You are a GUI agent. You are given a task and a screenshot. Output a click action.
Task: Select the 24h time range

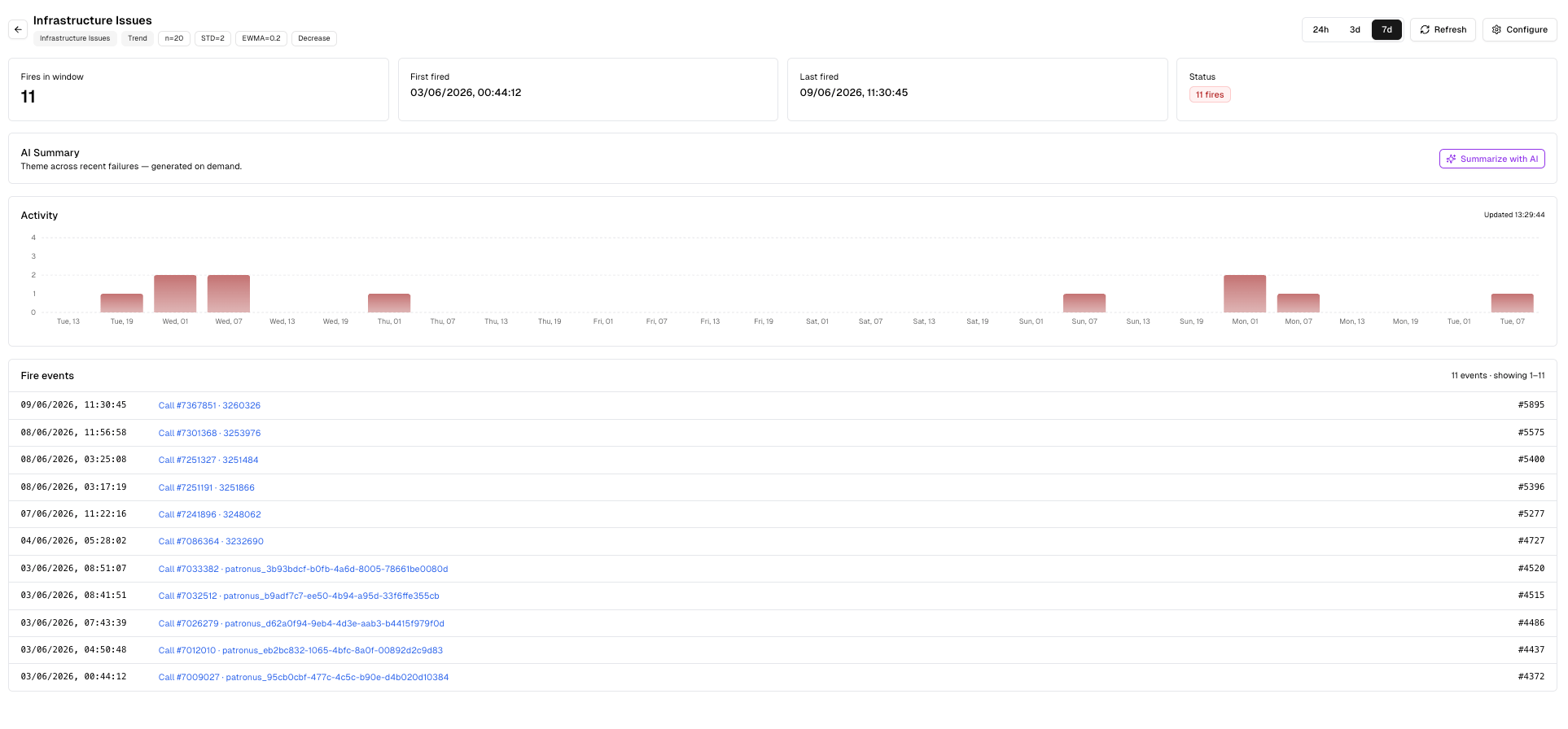click(x=1321, y=30)
